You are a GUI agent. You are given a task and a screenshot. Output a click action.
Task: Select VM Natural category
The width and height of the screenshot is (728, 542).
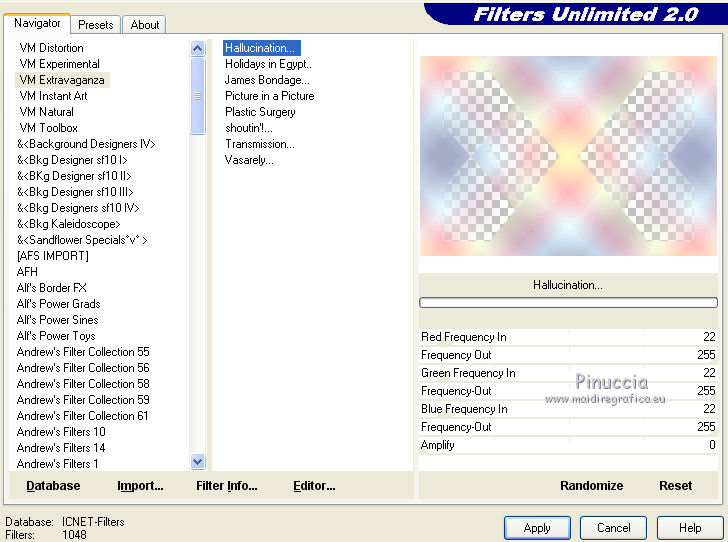pyautogui.click(x=46, y=112)
